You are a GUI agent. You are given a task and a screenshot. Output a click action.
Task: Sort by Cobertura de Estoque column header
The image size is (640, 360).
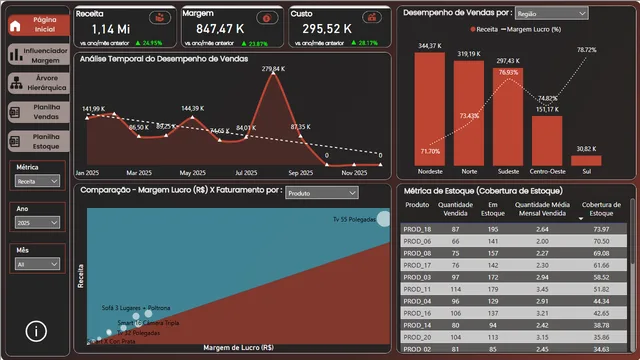(601, 209)
